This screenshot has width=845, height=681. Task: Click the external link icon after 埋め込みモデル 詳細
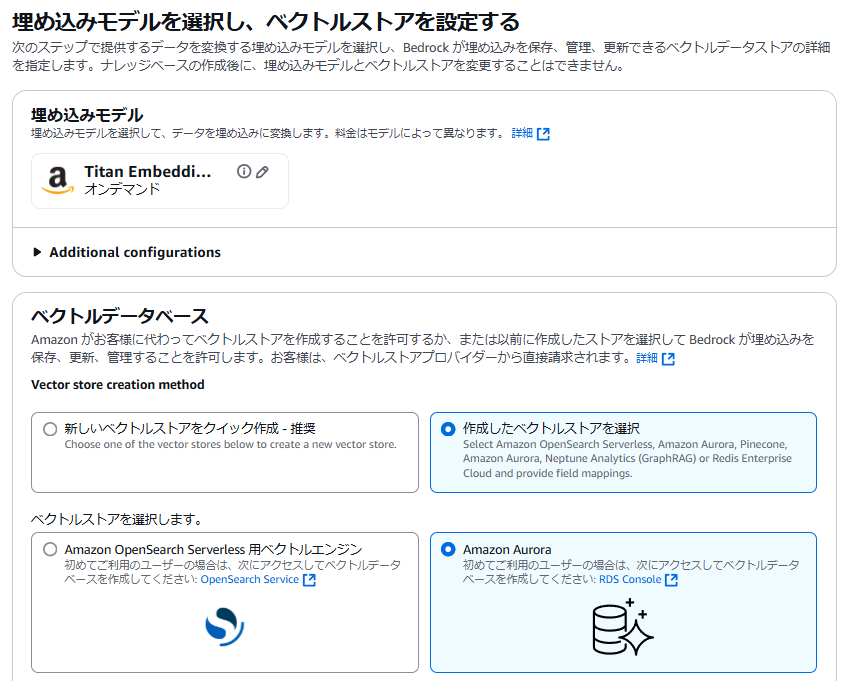click(543, 134)
